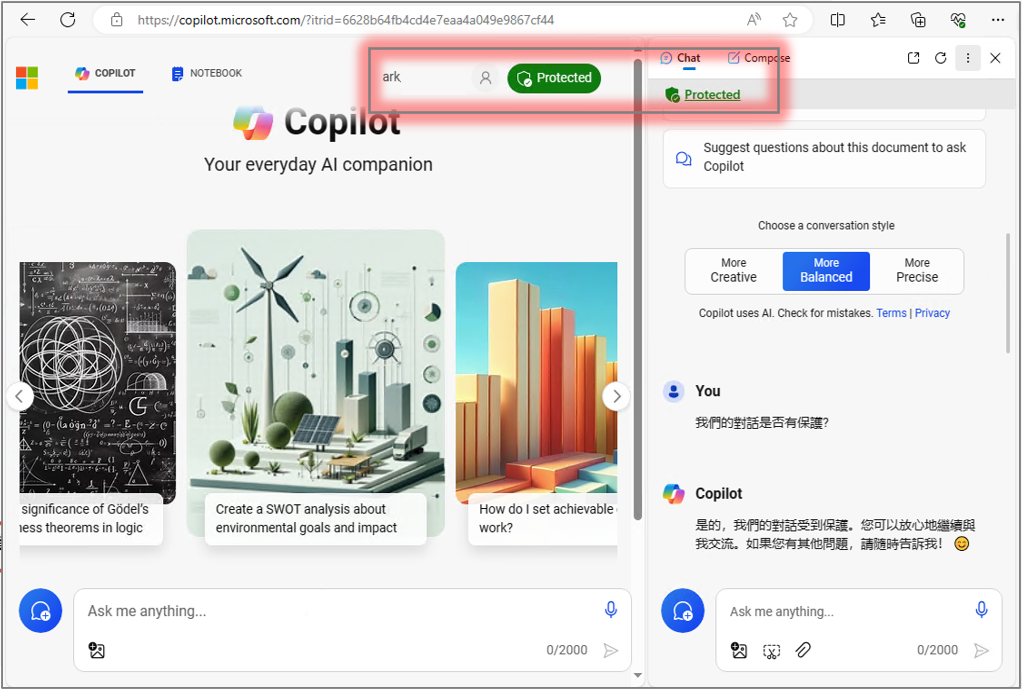Image resolution: width=1022 pixels, height=689 pixels.
Task: Open the browser Settings and more menu
Action: pos(998,20)
